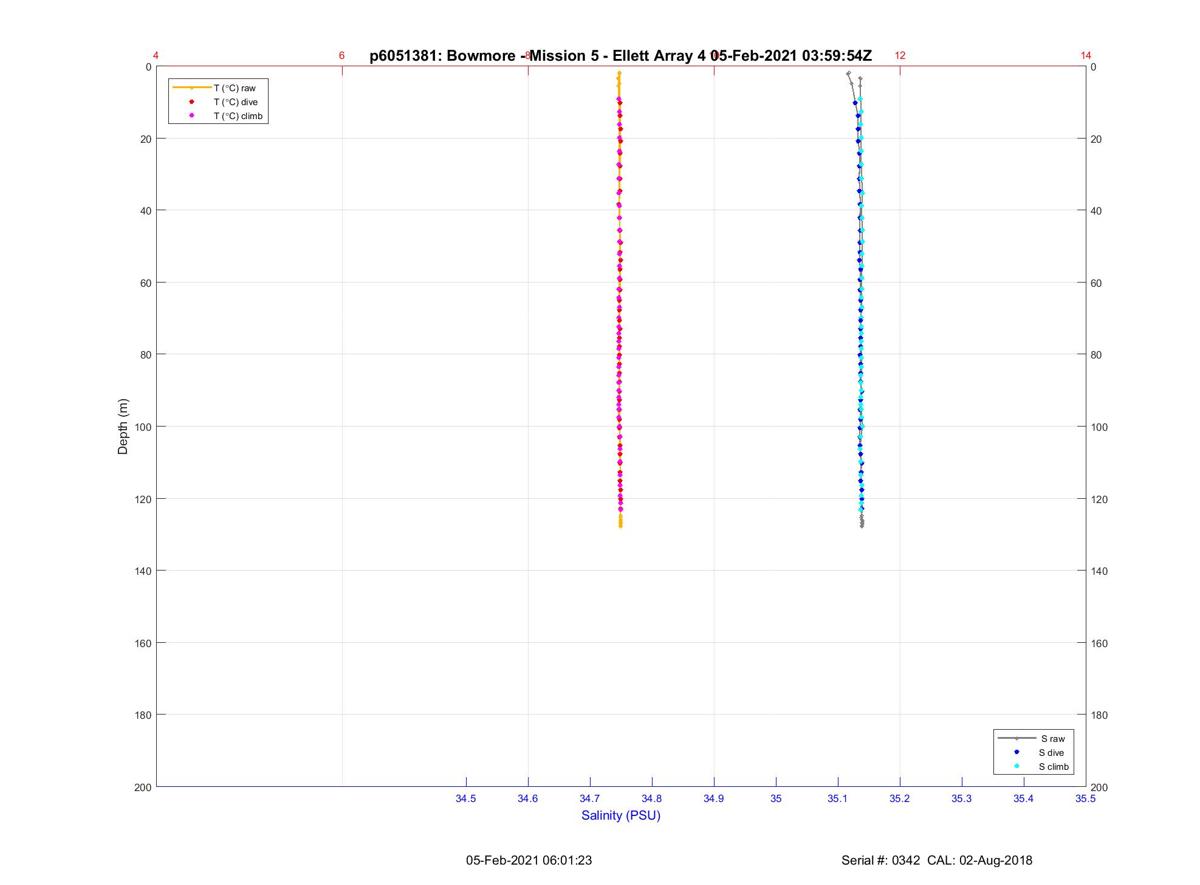This screenshot has width=1200, height=885.
Task: Click the 35.2 salinity tick label
Action: [x=900, y=798]
